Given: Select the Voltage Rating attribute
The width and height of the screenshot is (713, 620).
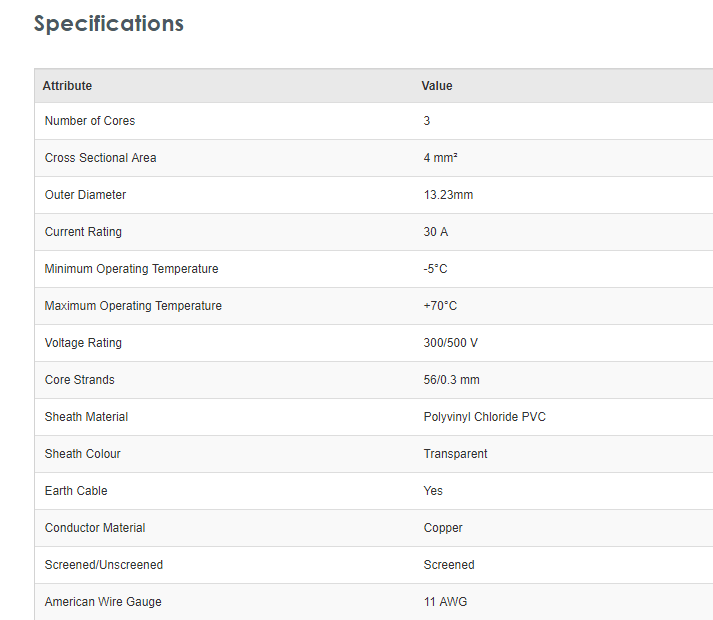Looking at the screenshot, I should point(83,343).
